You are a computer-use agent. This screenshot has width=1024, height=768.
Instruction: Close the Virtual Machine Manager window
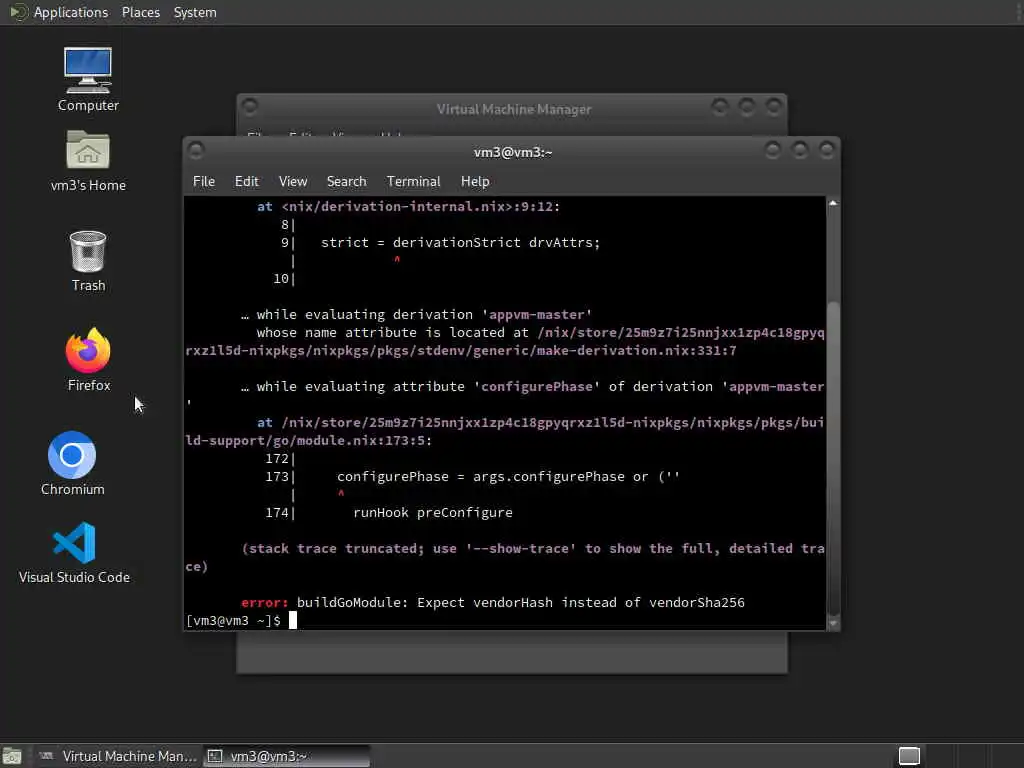tap(774, 106)
